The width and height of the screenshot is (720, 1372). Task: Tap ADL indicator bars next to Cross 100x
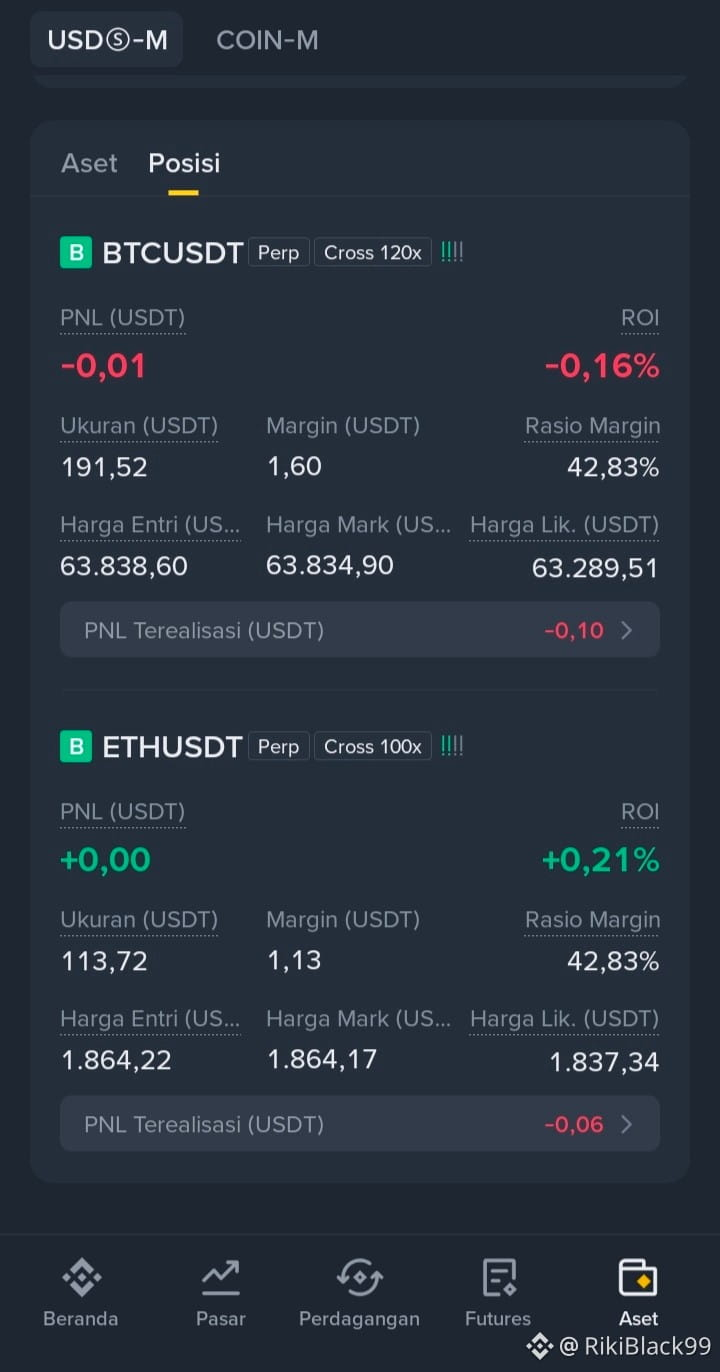(452, 746)
